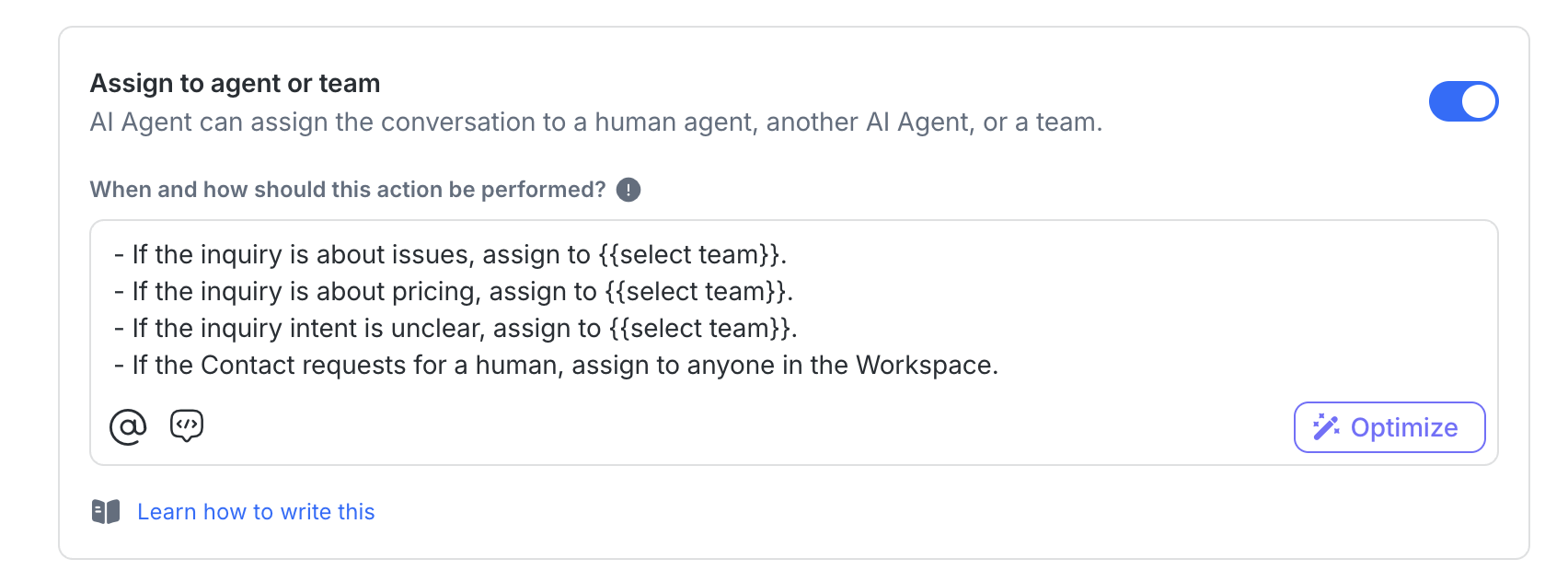Click {{select team}} in the unclear intent line
The image size is (1568, 582).
[700, 329]
